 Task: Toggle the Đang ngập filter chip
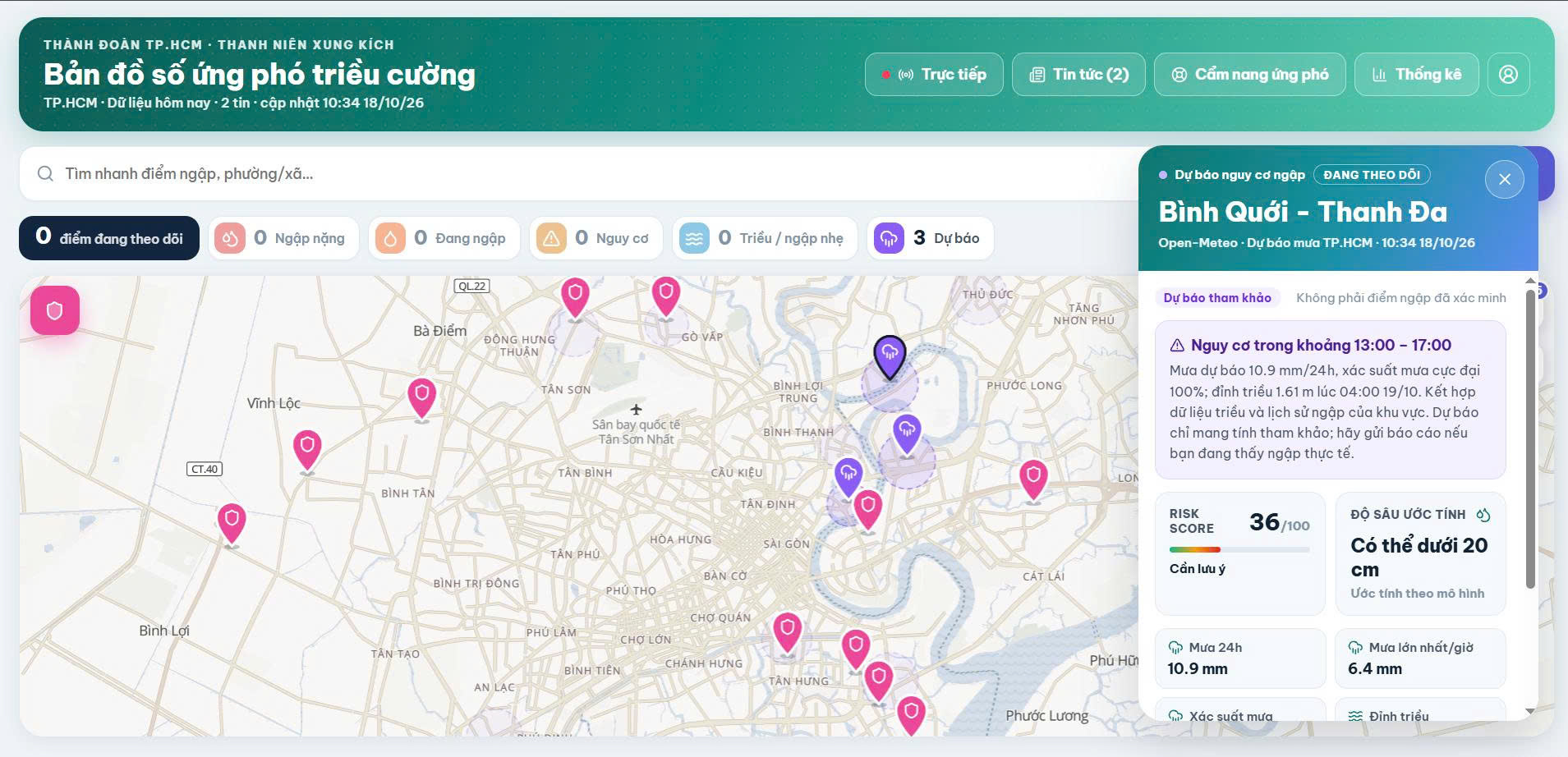[444, 238]
